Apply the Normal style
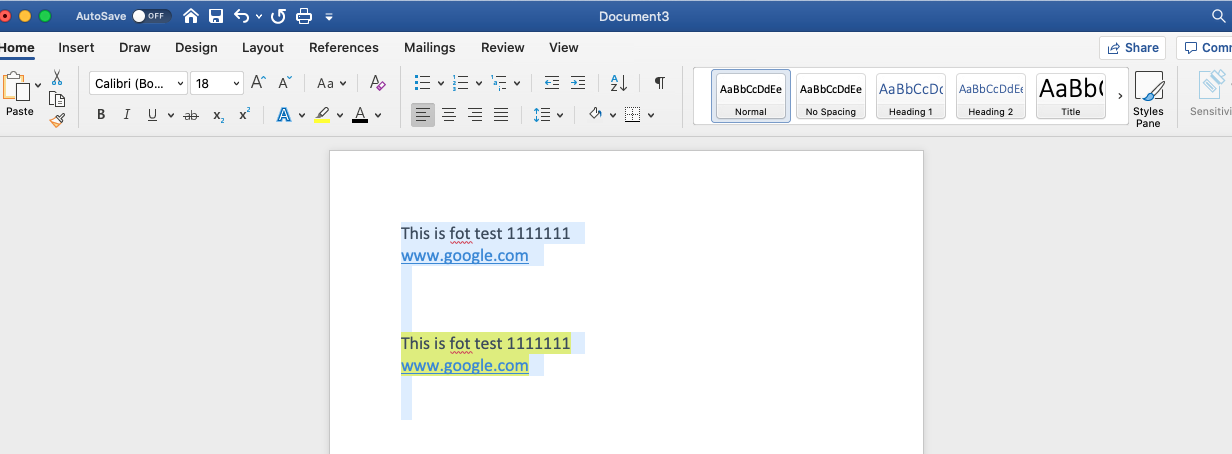1232x454 pixels. click(x=751, y=96)
